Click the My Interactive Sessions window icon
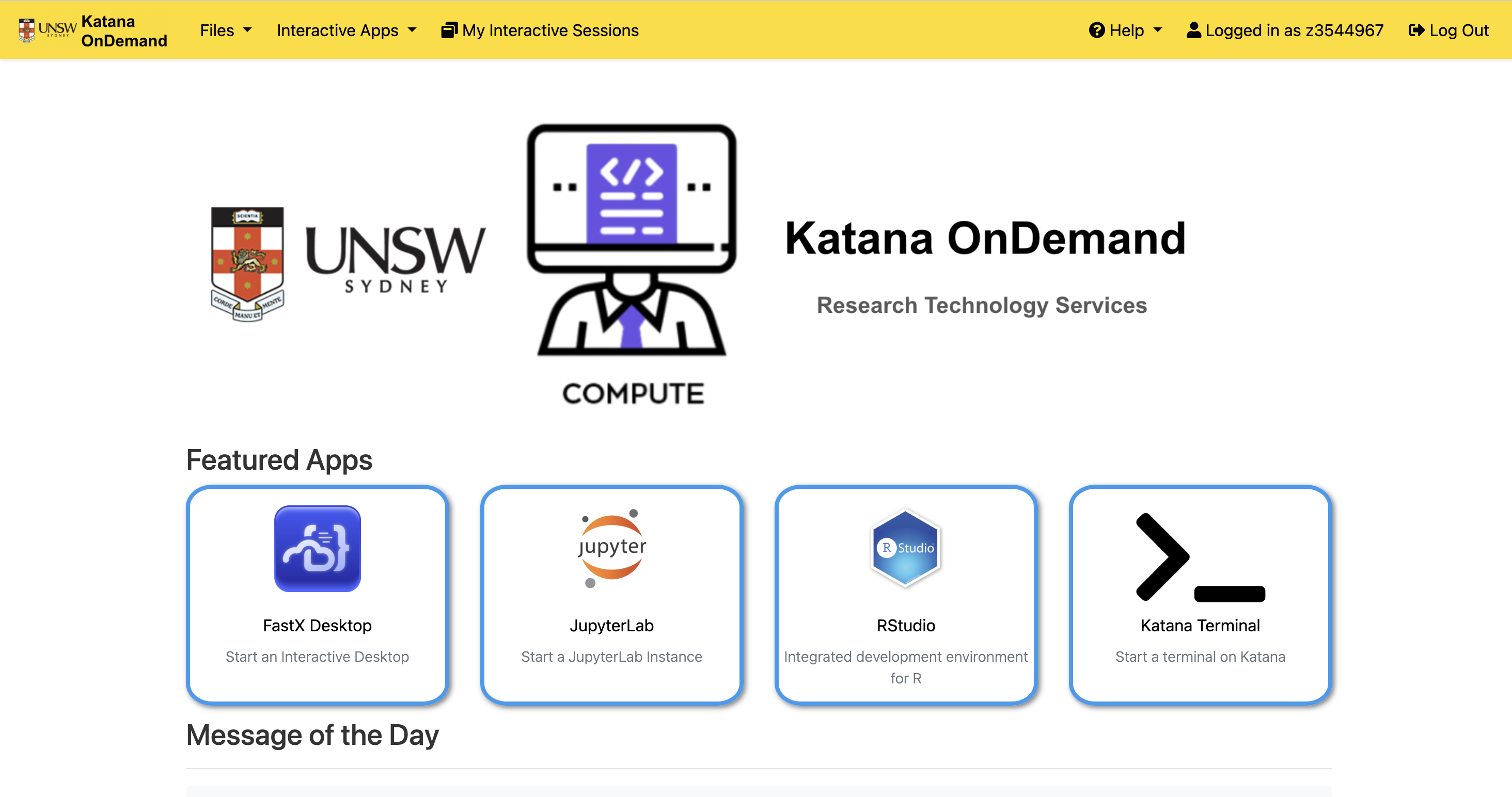The height and width of the screenshot is (797, 1512). point(449,30)
